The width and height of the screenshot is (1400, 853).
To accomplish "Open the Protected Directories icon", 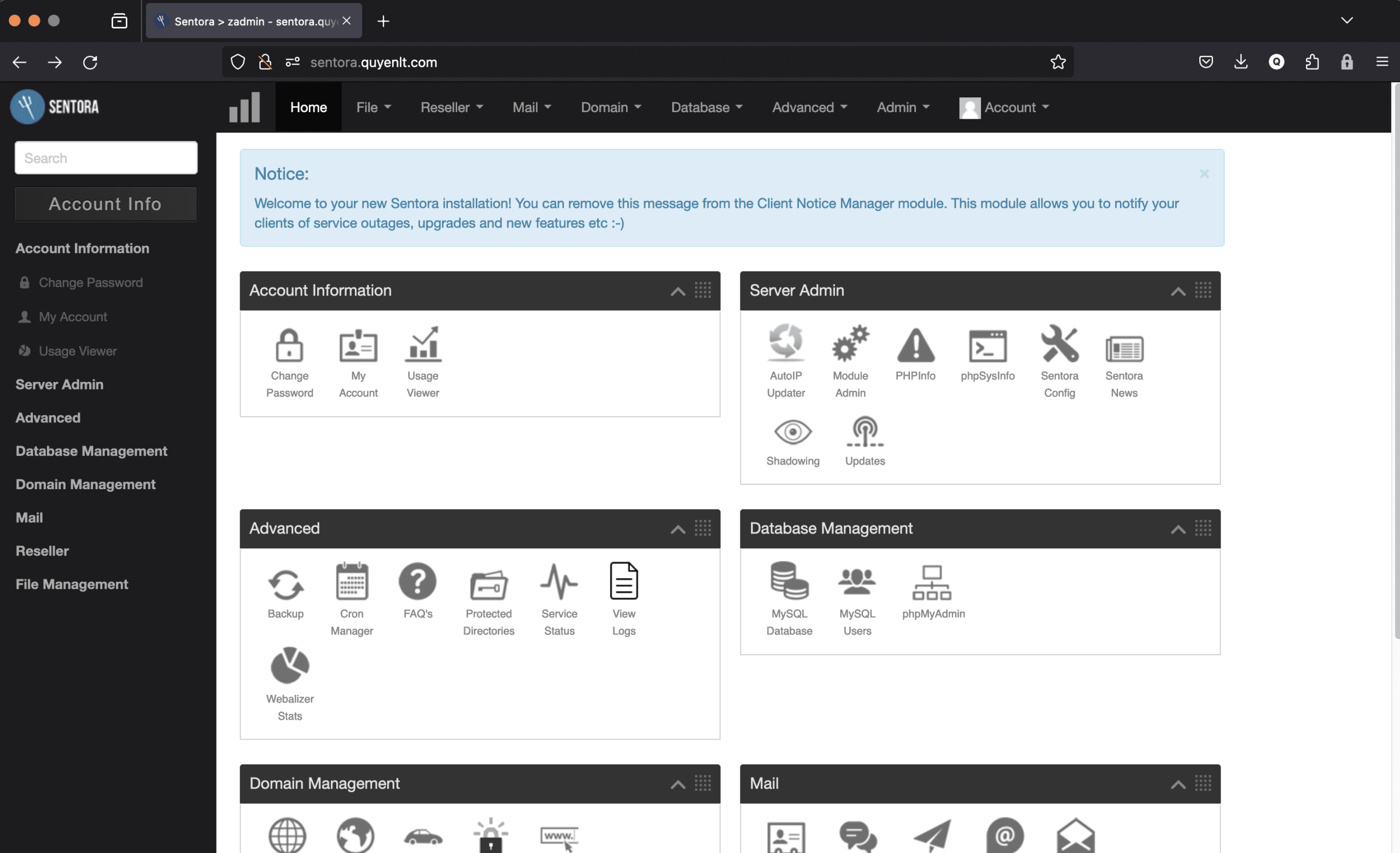I will click(488, 584).
